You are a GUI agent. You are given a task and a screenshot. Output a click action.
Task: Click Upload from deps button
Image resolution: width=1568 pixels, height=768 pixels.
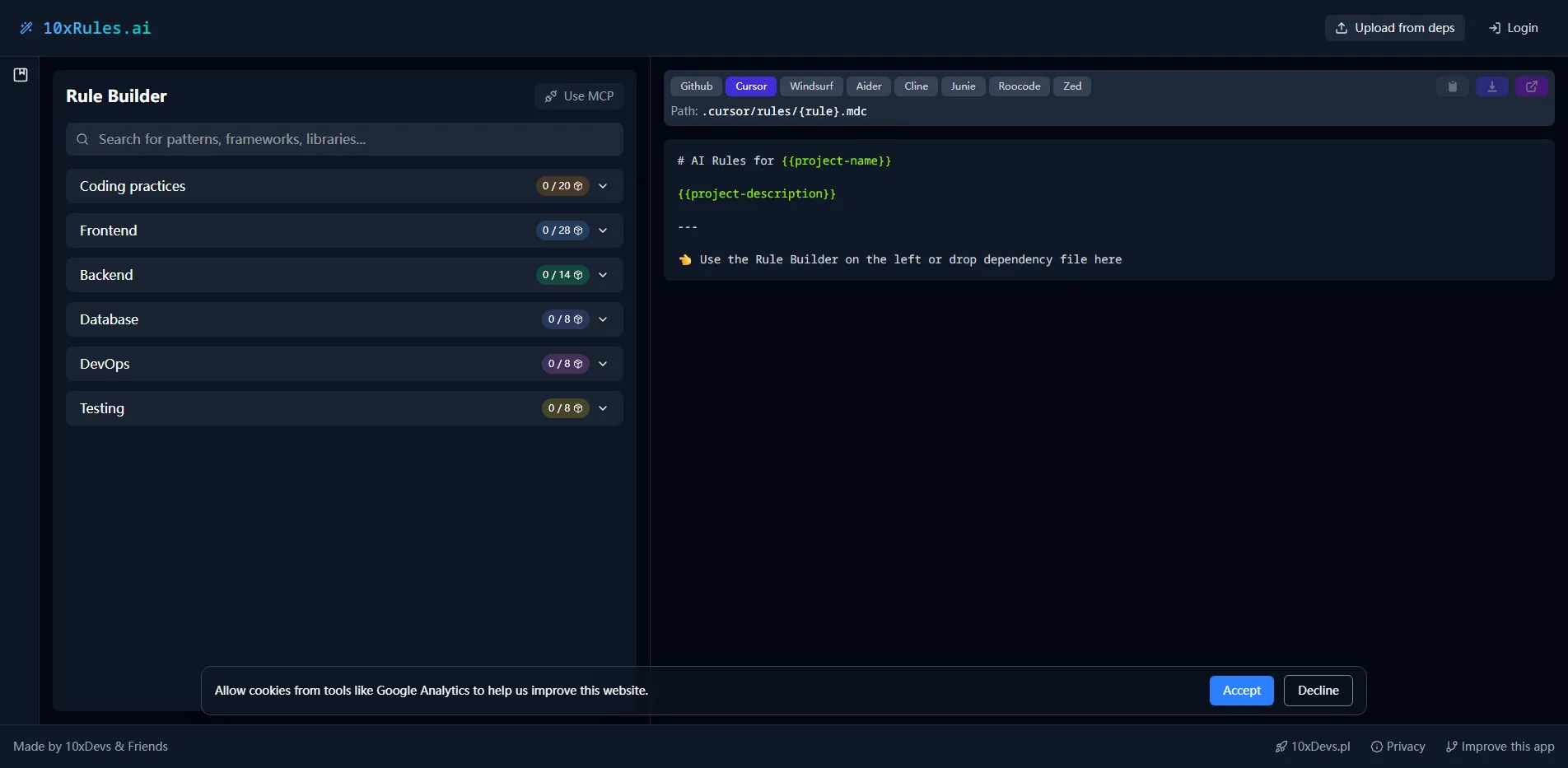click(x=1395, y=28)
